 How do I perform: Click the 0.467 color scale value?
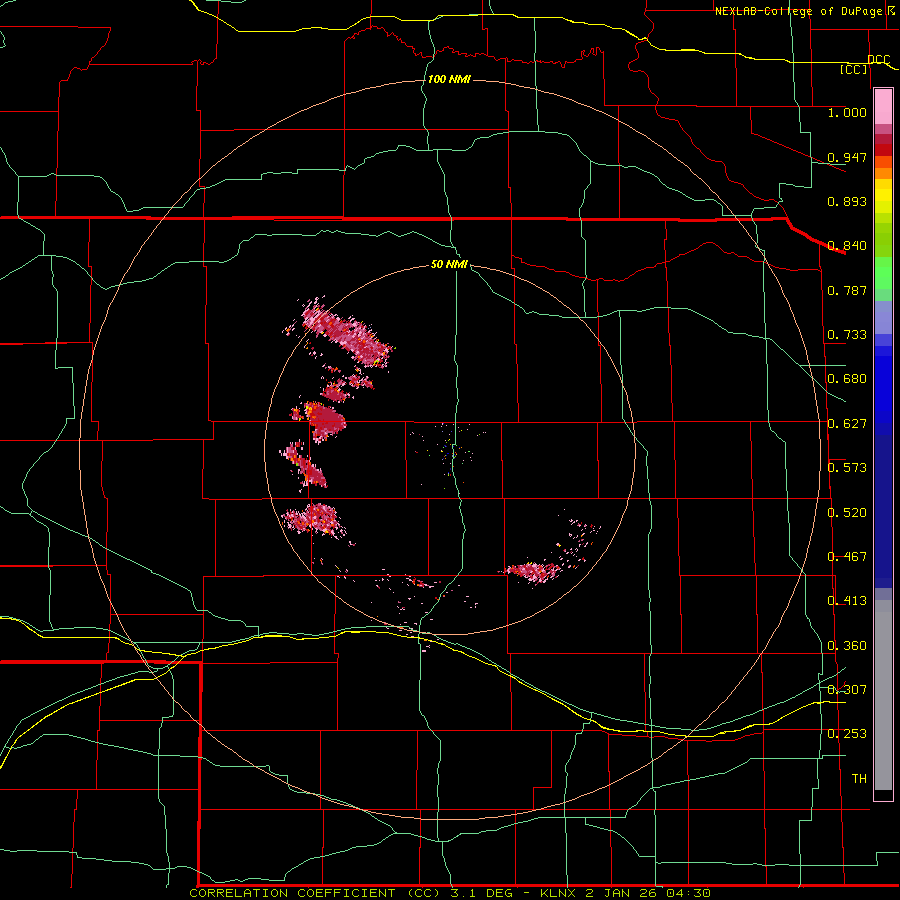pos(847,557)
